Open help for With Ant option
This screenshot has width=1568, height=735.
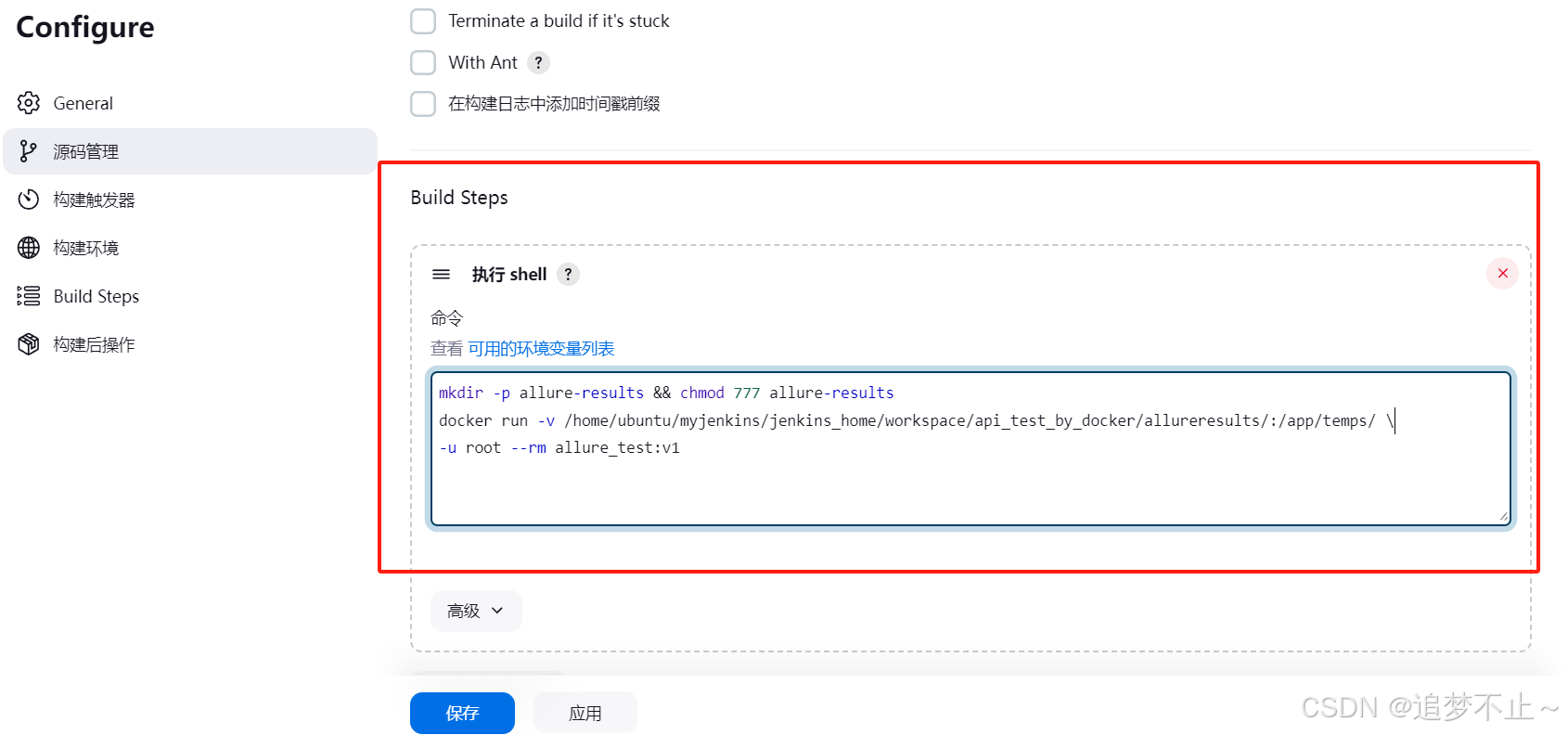[x=538, y=62]
